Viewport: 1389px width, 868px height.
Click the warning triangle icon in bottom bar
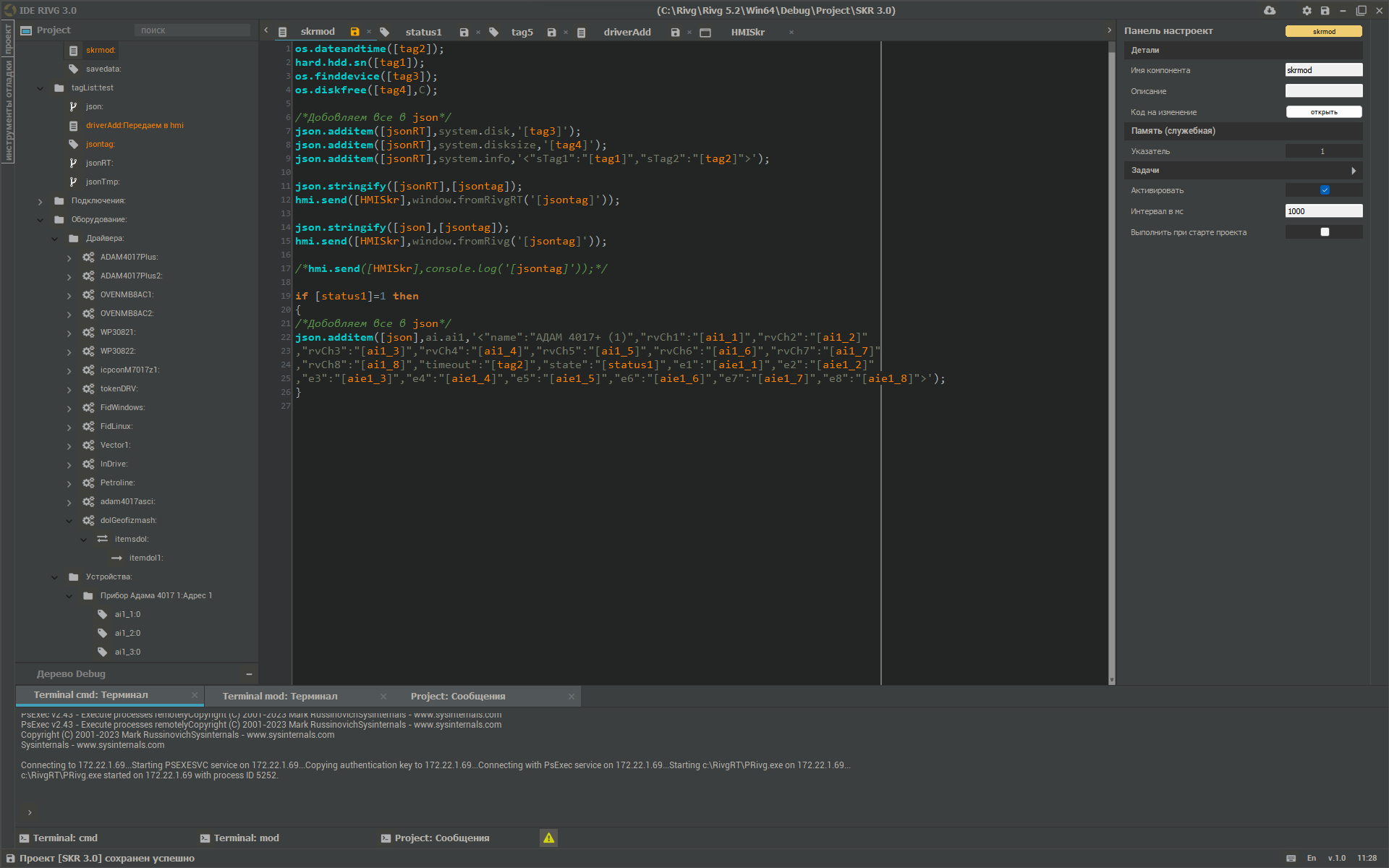click(x=549, y=838)
